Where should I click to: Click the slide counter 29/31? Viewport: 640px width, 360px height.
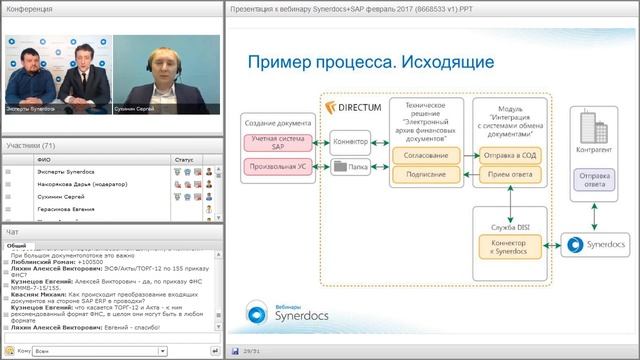[251, 351]
